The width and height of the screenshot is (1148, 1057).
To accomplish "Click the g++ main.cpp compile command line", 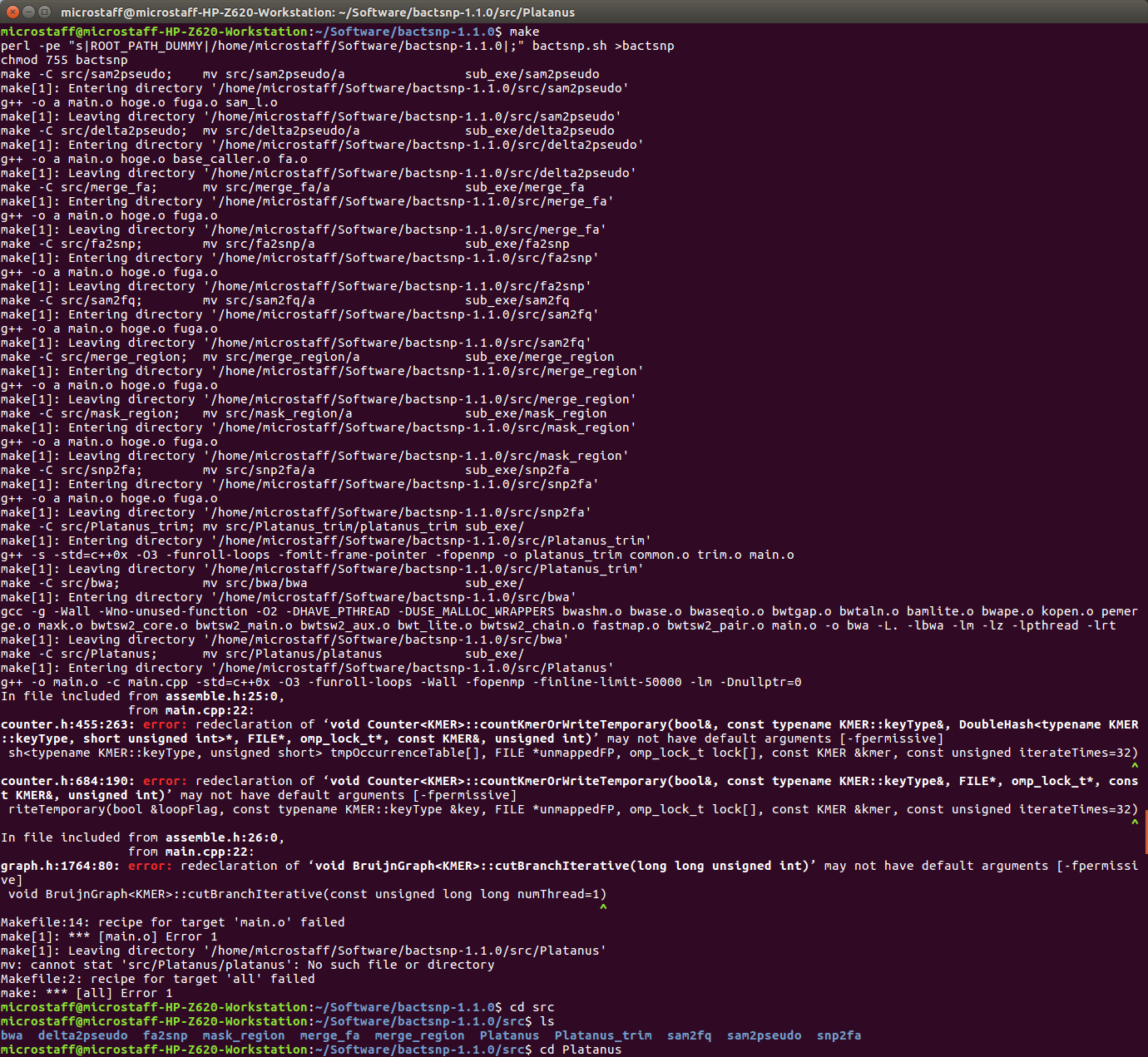I will (x=401, y=682).
